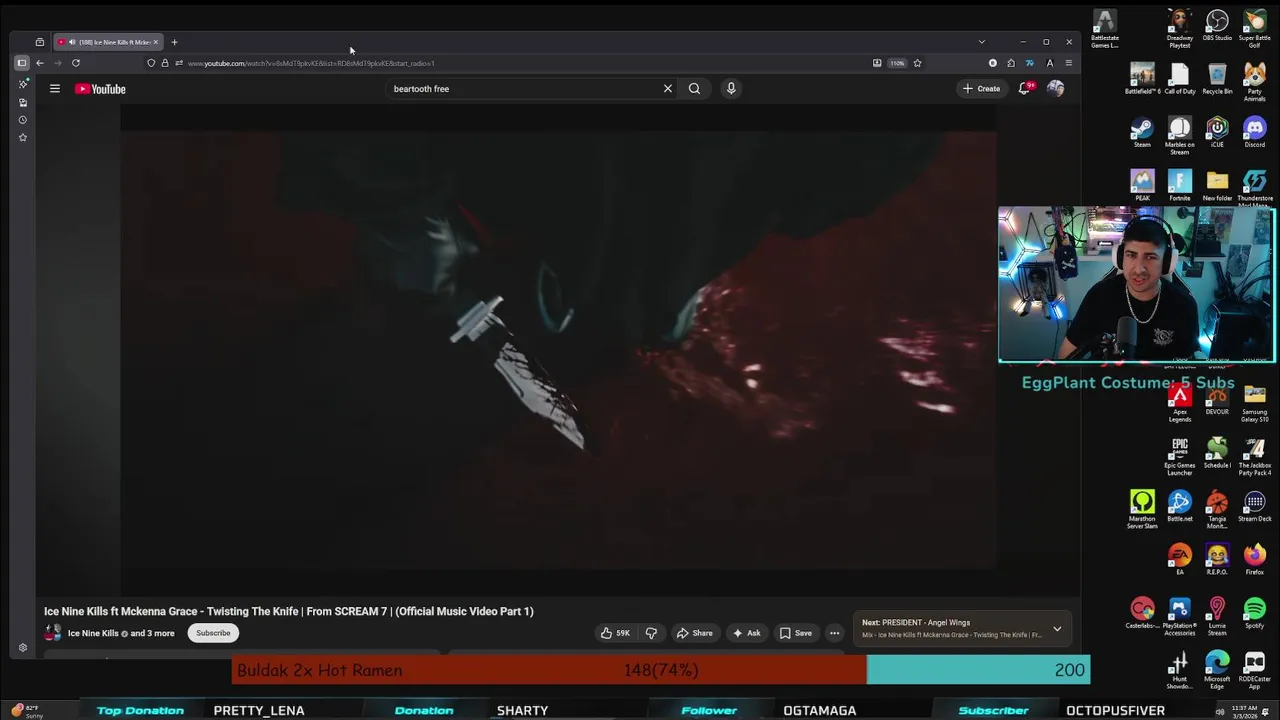
Task: Open Battle.net desktop shortcut
Action: (1180, 506)
